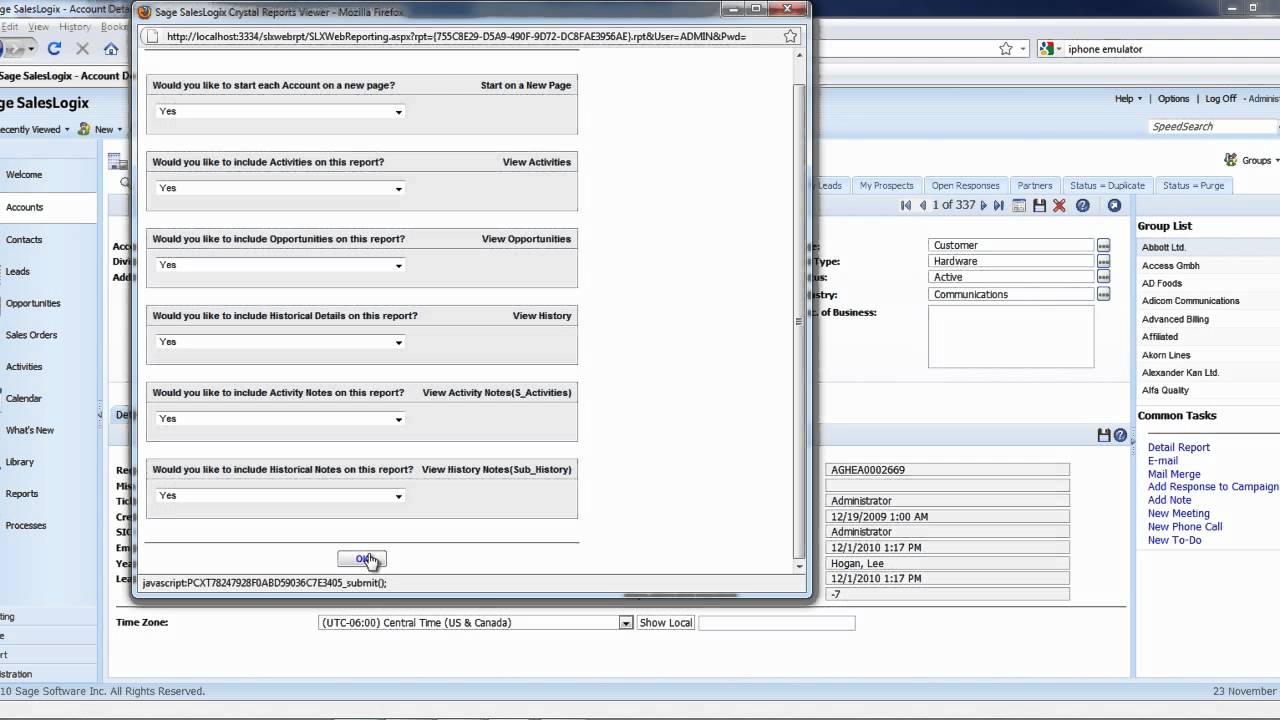Open the History menu in Firefox
Viewport: 1280px width, 720px height.
click(74, 27)
